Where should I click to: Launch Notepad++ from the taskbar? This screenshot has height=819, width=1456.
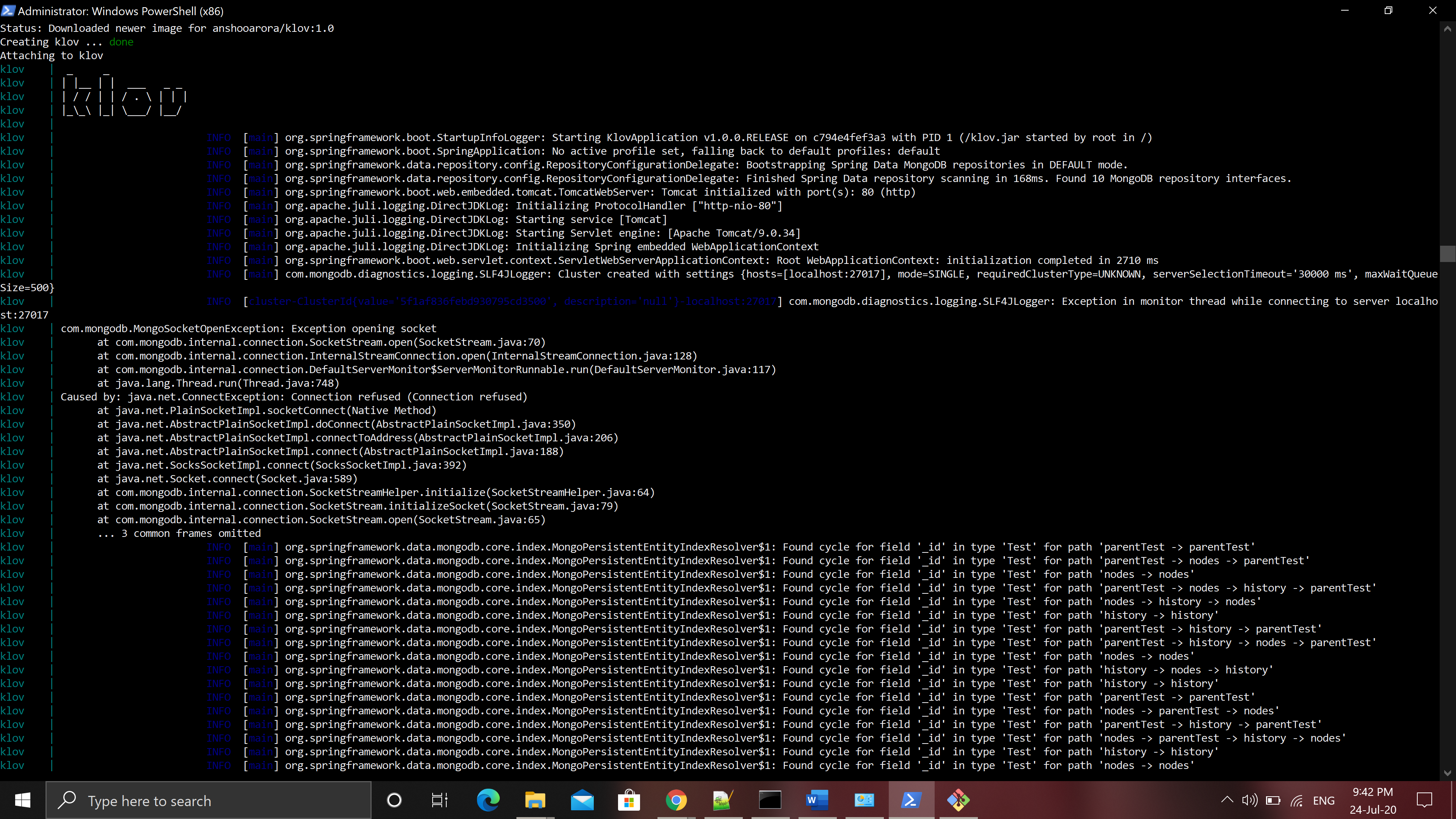click(723, 800)
